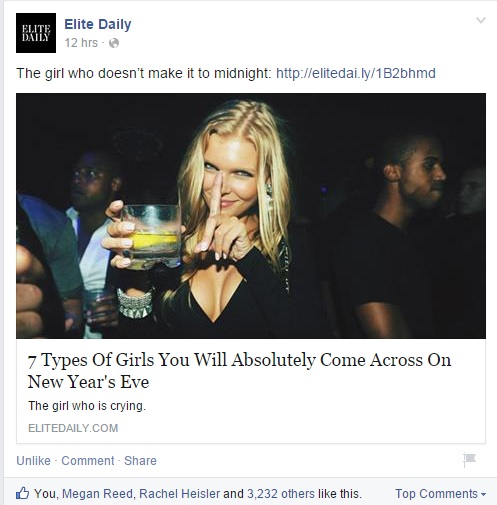
Task: Open Megan Reed's profile
Action: (x=97, y=494)
